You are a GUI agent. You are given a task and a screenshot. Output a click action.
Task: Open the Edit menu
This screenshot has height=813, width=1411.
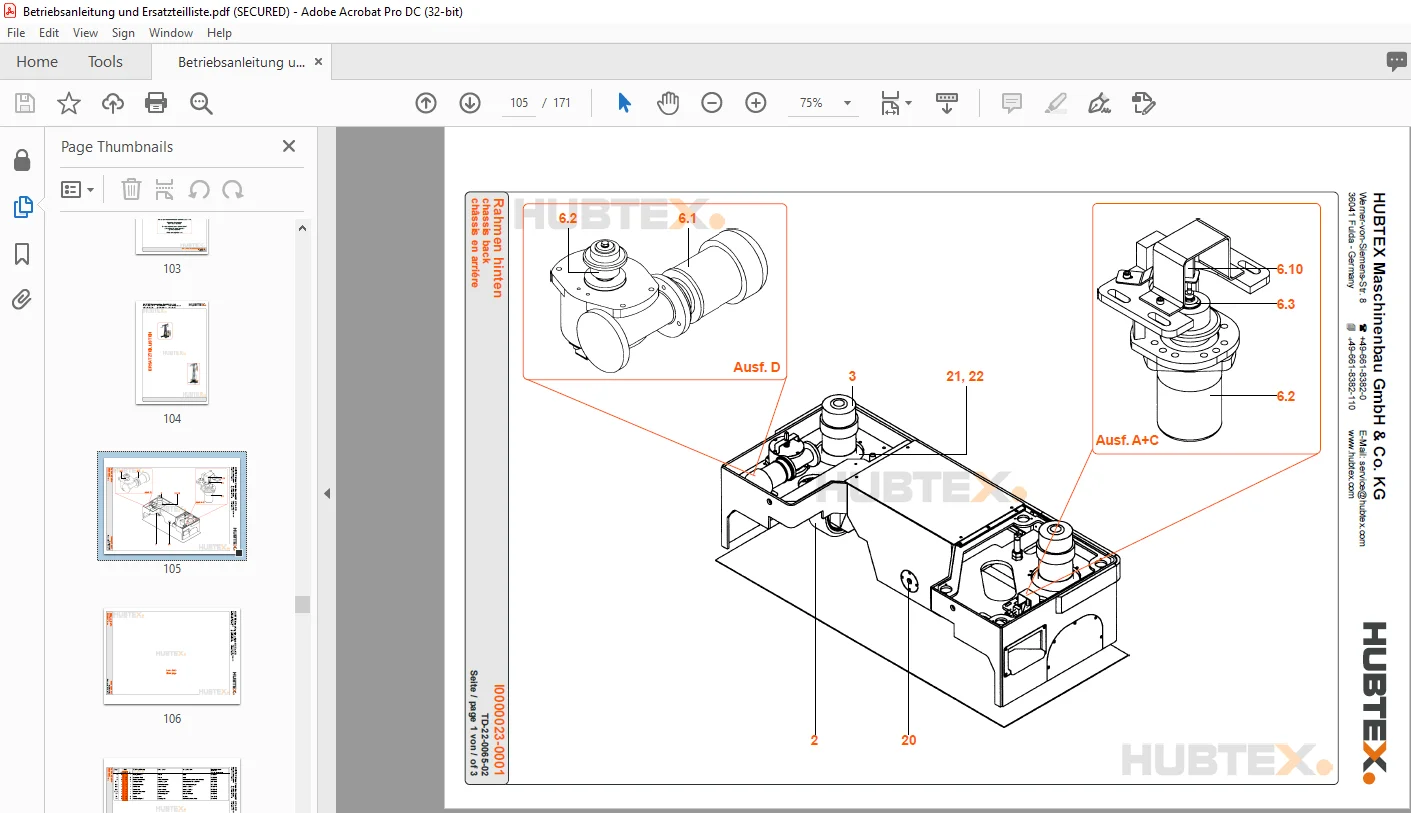(x=49, y=33)
